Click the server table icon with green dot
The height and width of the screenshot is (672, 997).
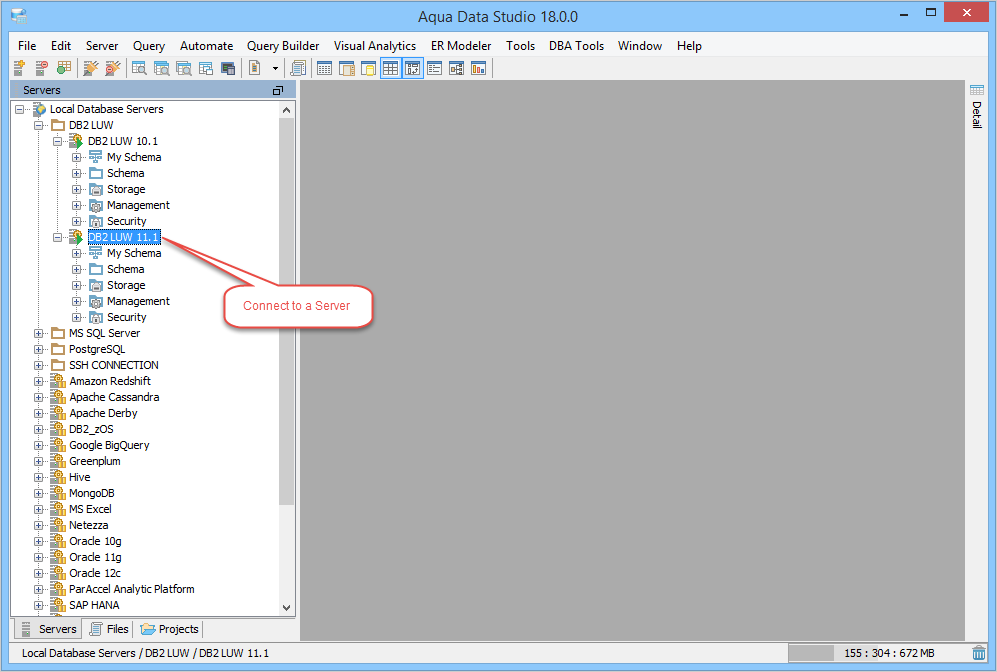point(64,68)
